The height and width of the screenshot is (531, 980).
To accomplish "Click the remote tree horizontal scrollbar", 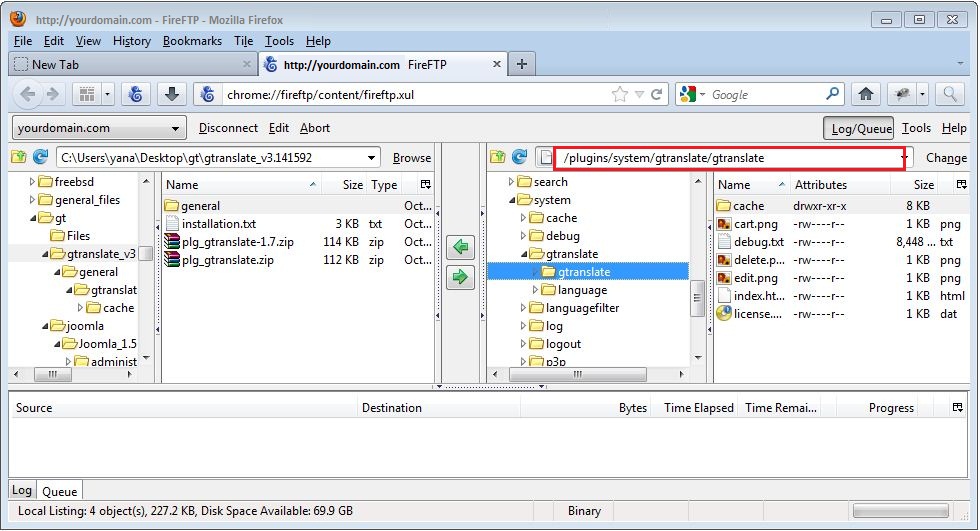I will tap(578, 374).
